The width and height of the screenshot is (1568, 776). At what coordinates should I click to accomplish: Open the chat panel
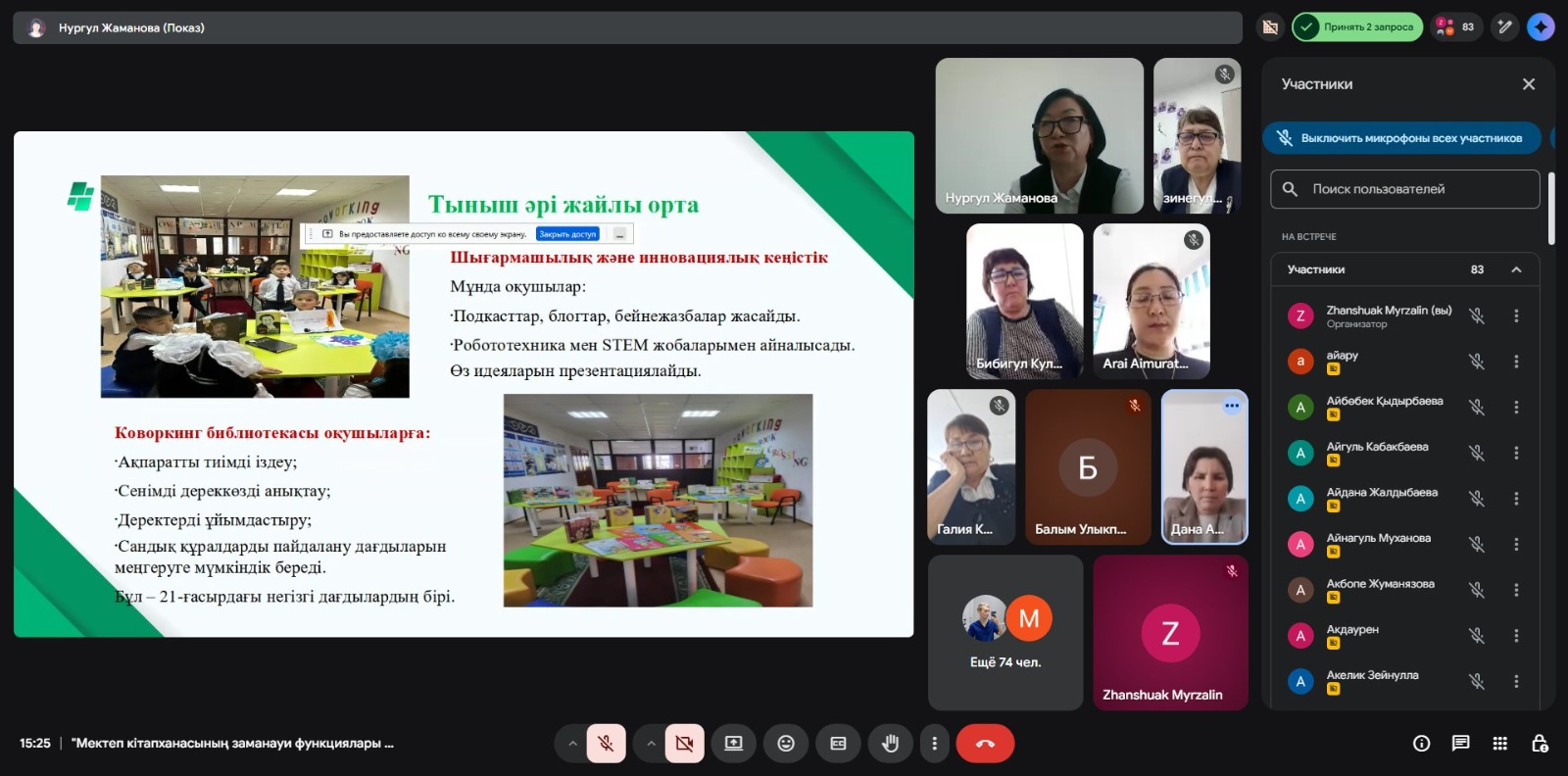coord(1460,744)
